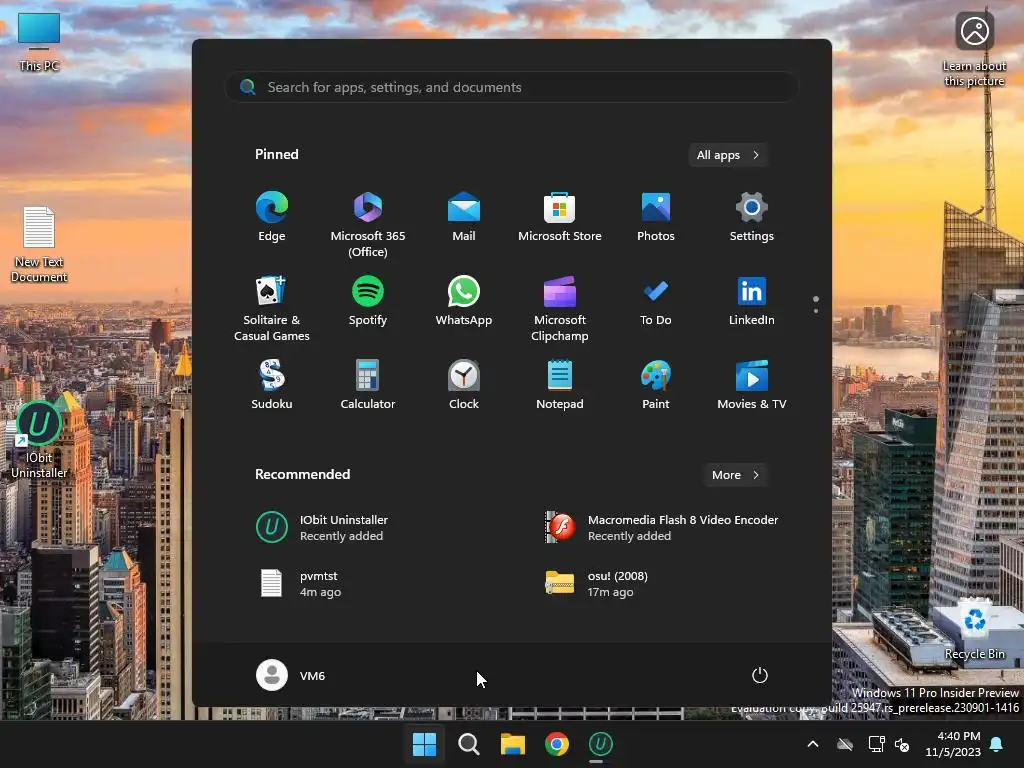Launch Notepad
This screenshot has width=1024, height=768.
[560, 385]
